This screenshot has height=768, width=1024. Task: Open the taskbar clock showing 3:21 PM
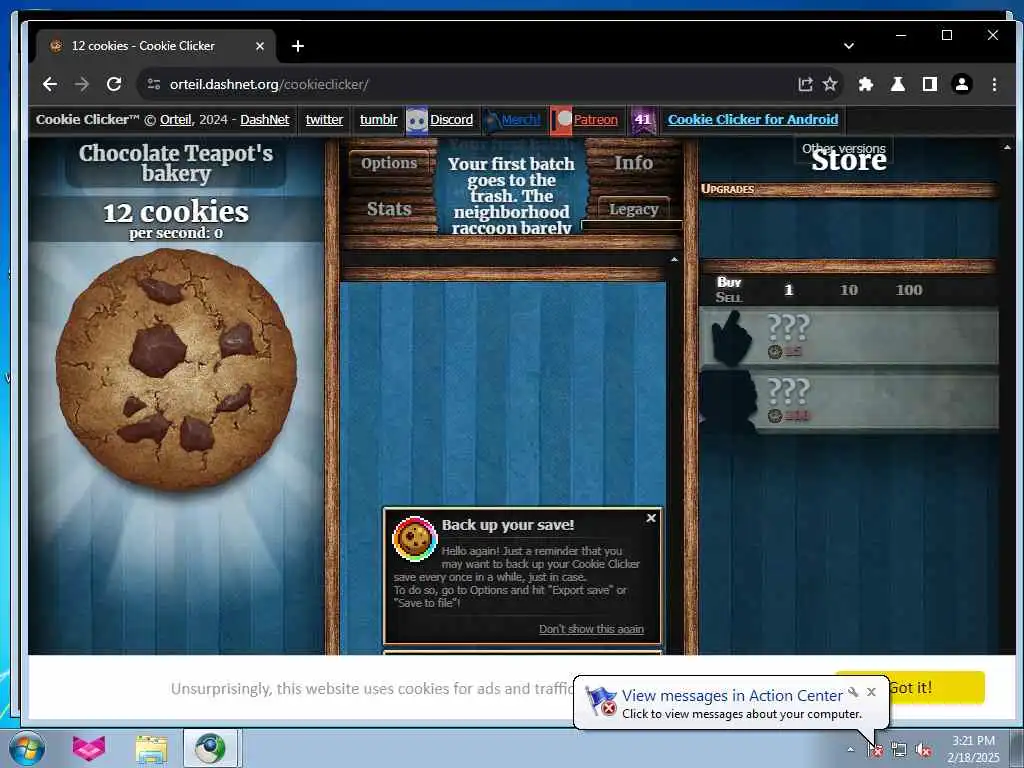(x=973, y=749)
